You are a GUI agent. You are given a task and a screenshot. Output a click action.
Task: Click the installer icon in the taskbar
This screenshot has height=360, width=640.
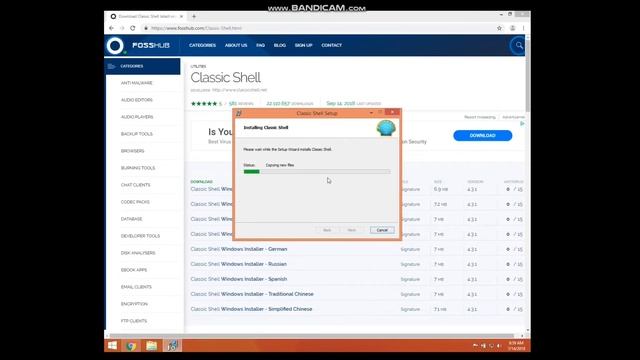pyautogui.click(x=172, y=346)
